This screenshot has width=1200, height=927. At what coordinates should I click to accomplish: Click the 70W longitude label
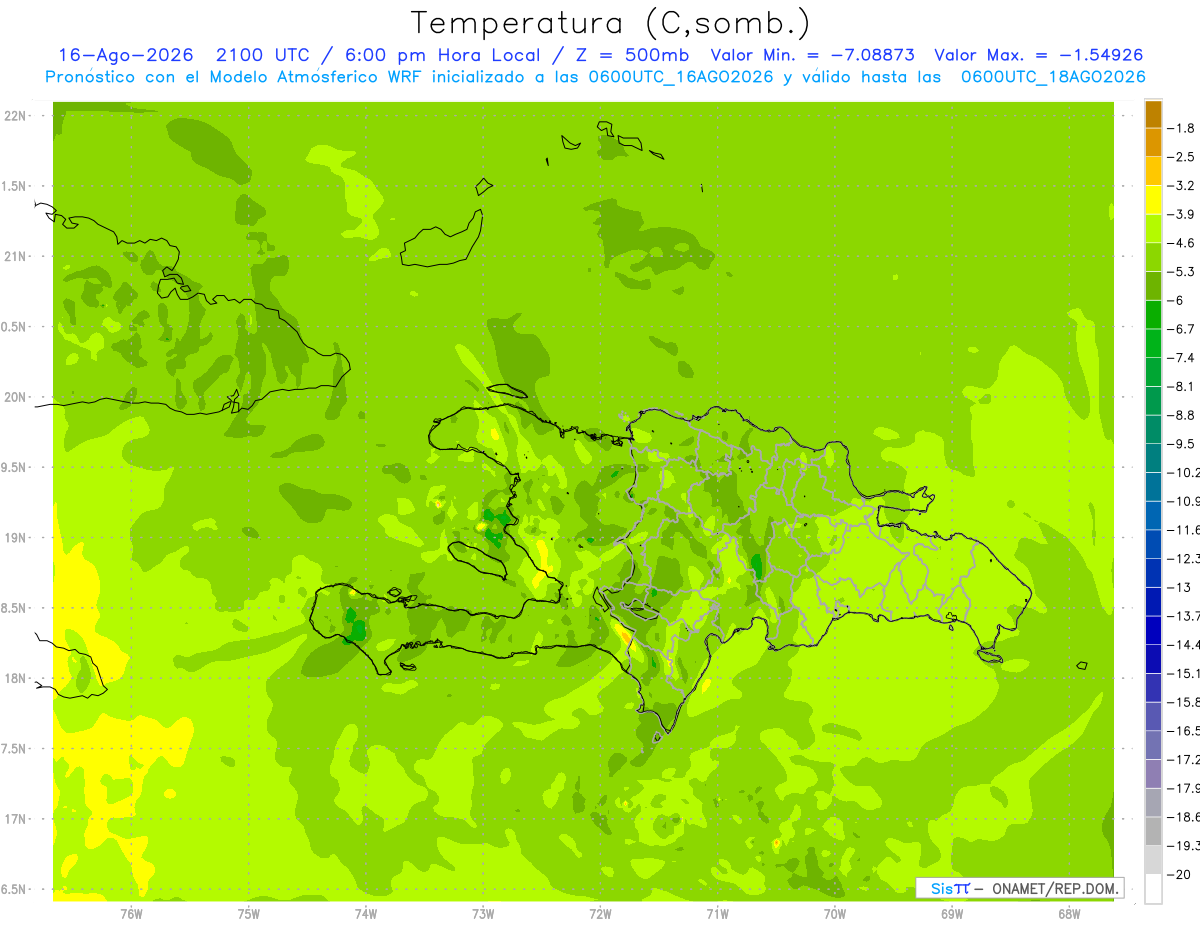(x=835, y=914)
